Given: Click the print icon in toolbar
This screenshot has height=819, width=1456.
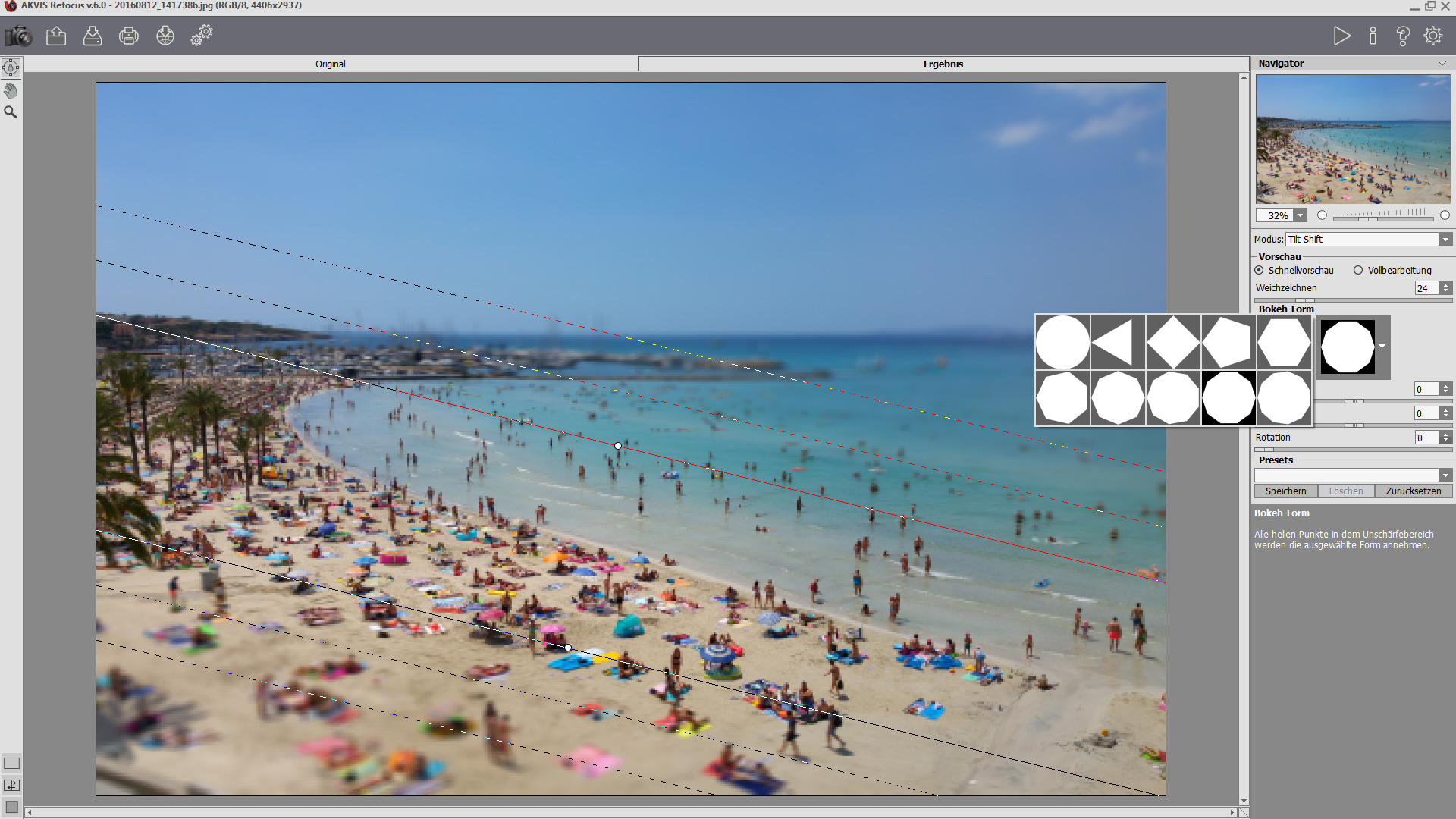Looking at the screenshot, I should coord(129,36).
